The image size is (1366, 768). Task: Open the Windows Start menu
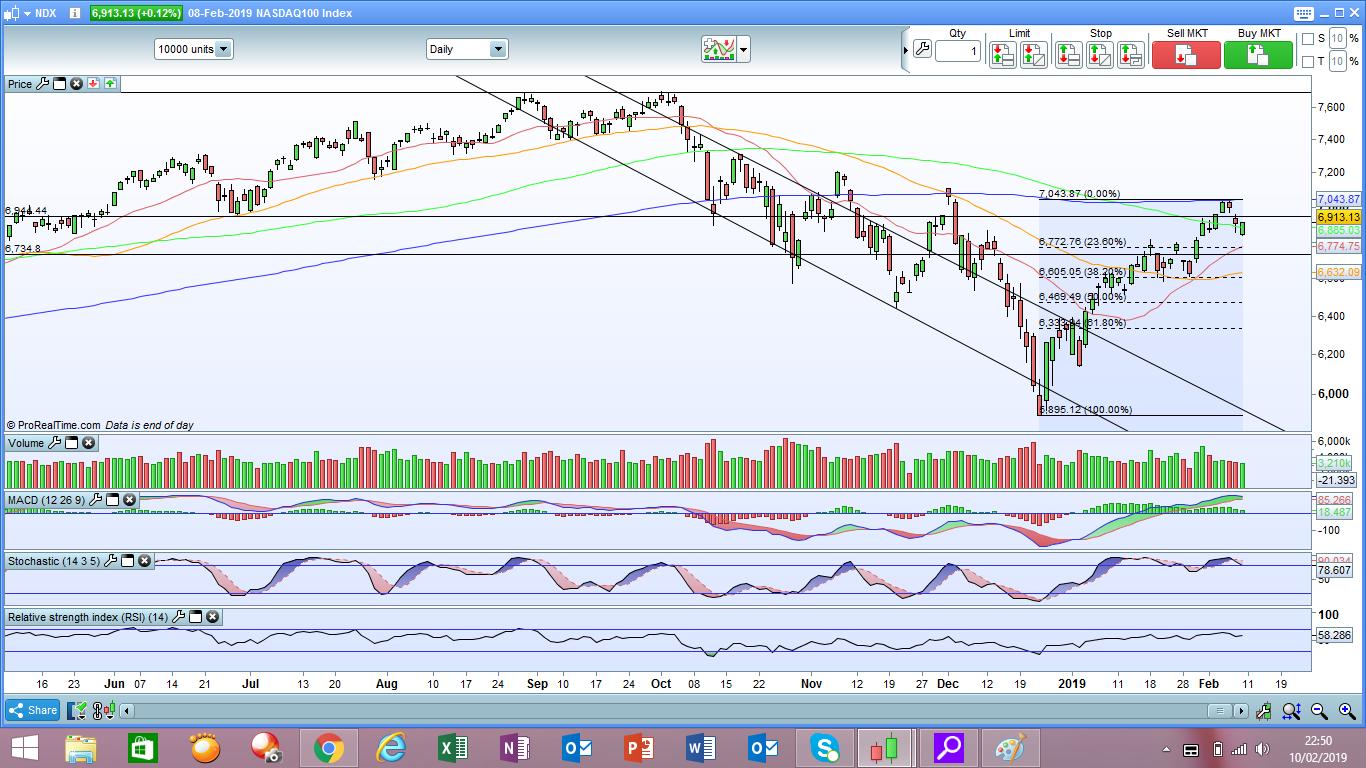click(25, 748)
